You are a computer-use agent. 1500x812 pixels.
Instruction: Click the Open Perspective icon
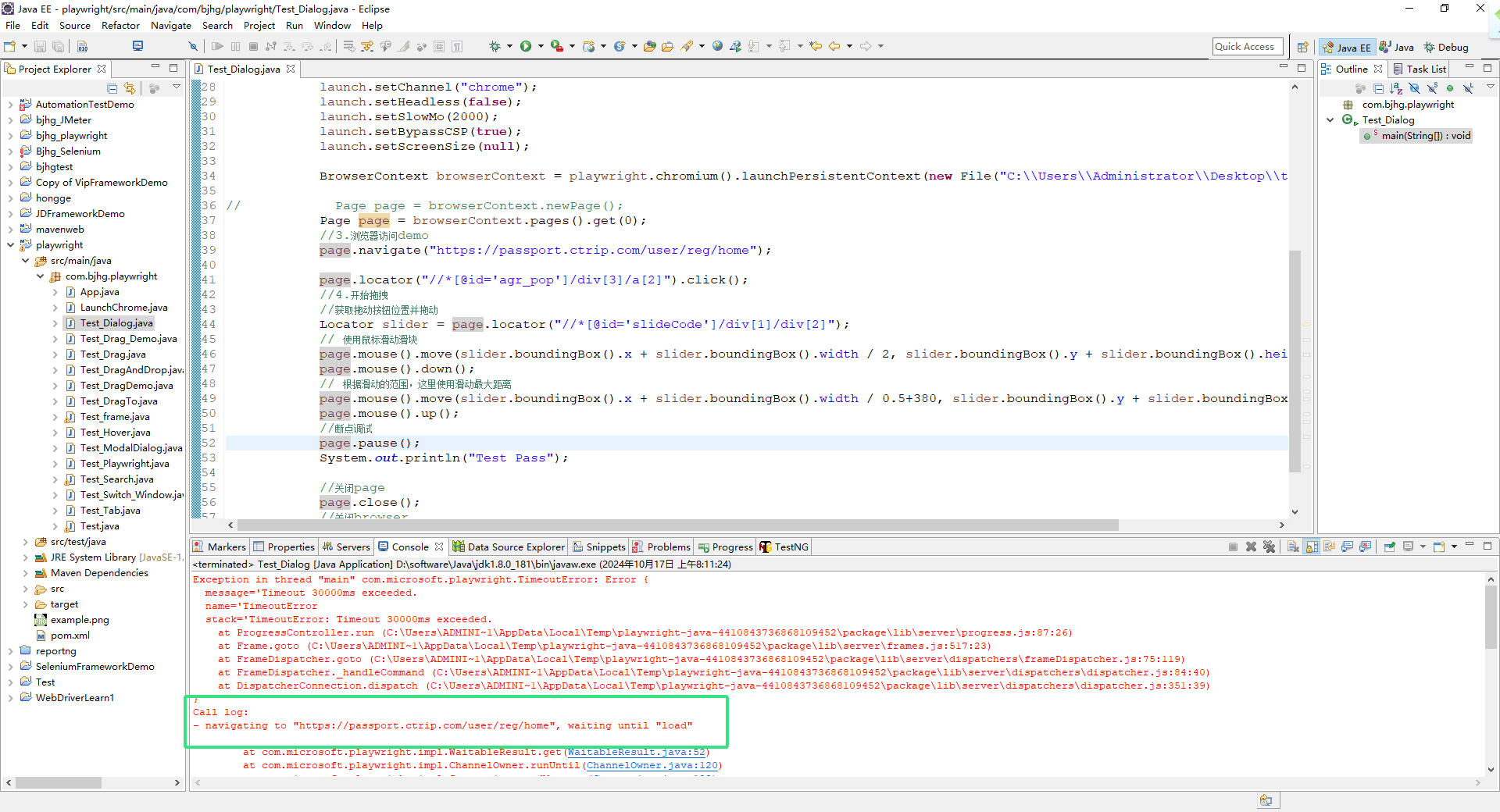click(1302, 48)
